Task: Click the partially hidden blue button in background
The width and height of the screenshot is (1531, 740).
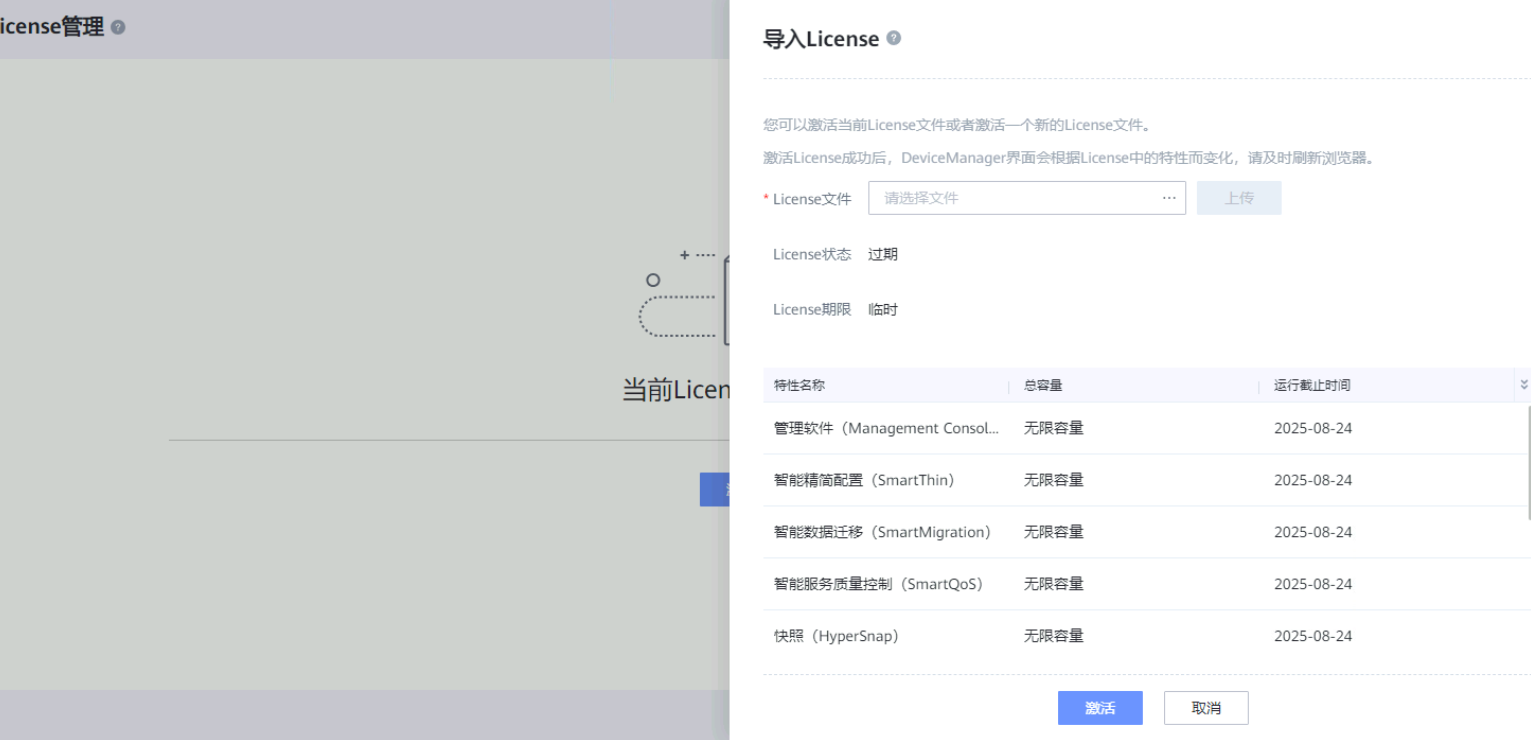Action: [x=714, y=489]
